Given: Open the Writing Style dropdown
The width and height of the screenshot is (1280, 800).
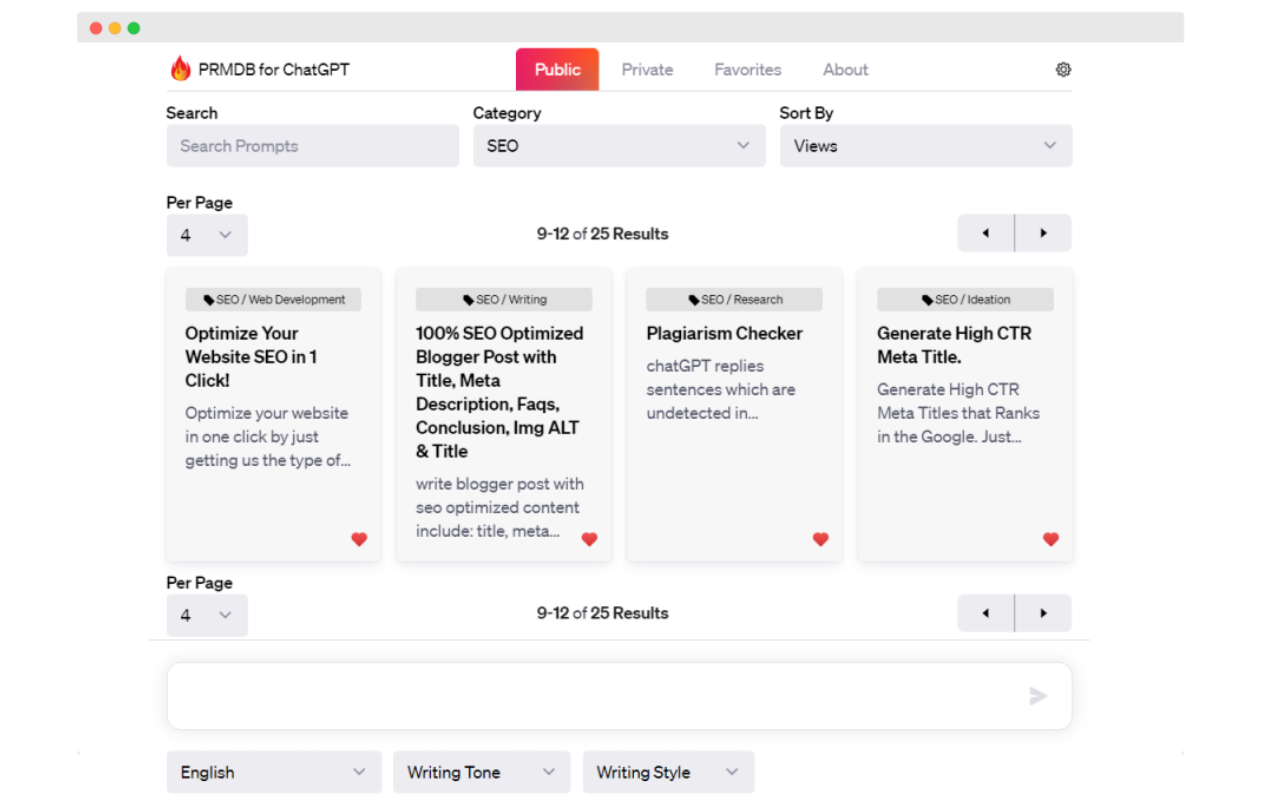Looking at the screenshot, I should pyautogui.click(x=669, y=772).
